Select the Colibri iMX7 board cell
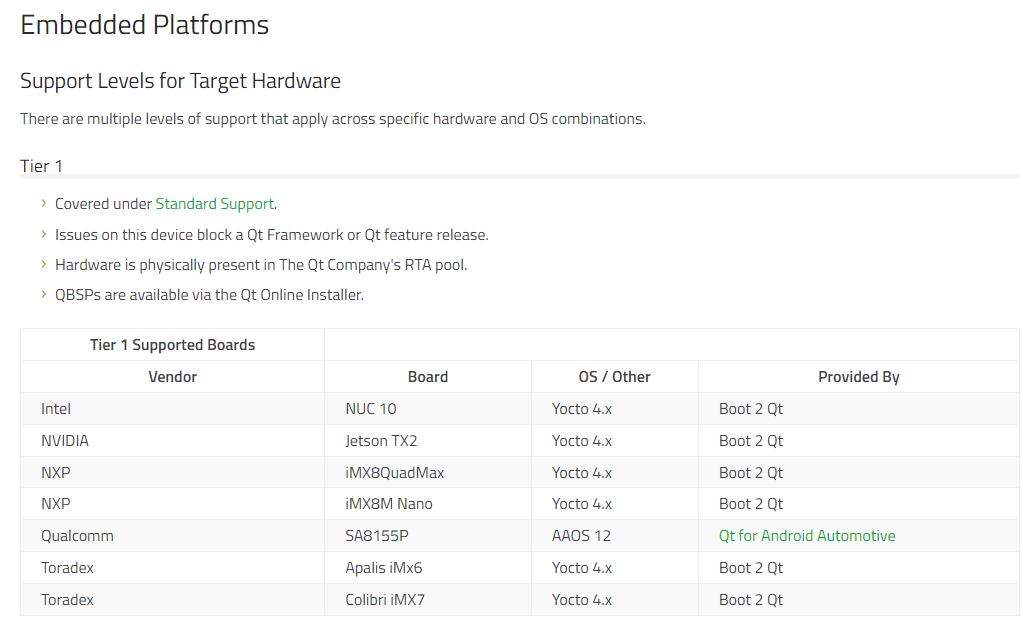 [x=427, y=600]
